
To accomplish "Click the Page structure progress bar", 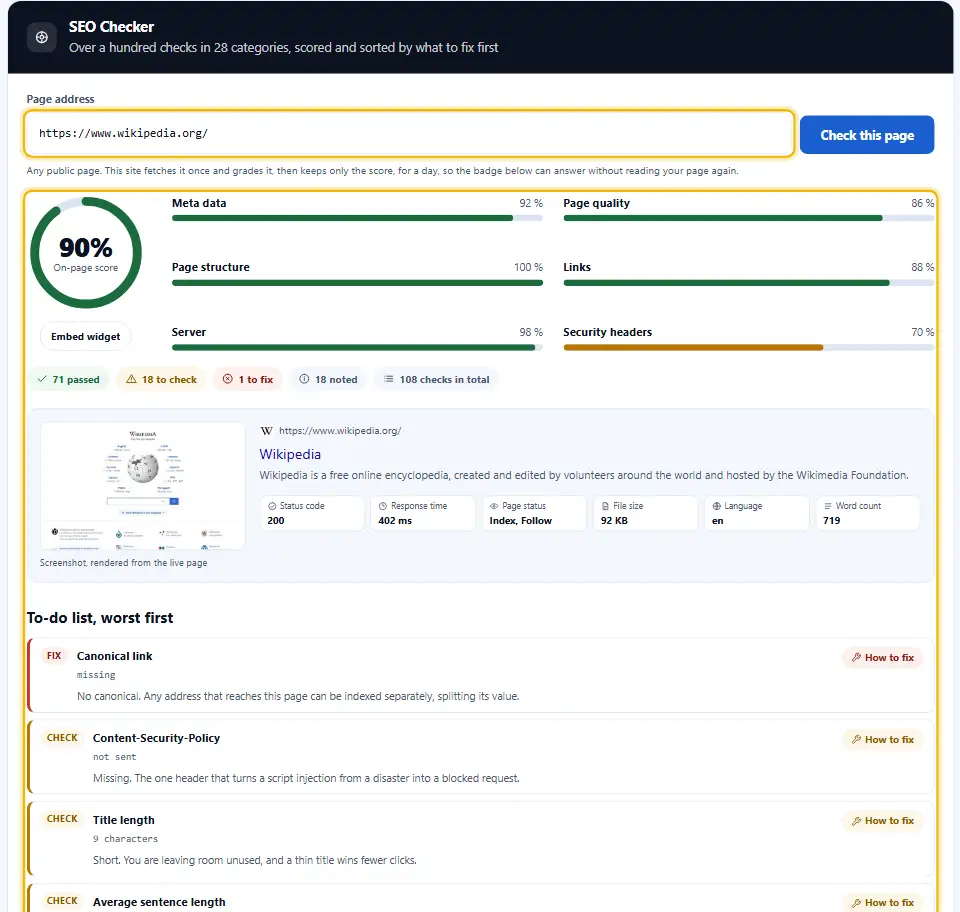I will (x=358, y=283).
